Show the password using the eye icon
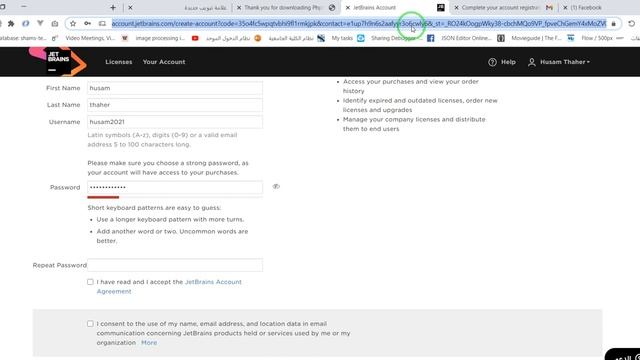This screenshot has width=640, height=360. [x=276, y=187]
